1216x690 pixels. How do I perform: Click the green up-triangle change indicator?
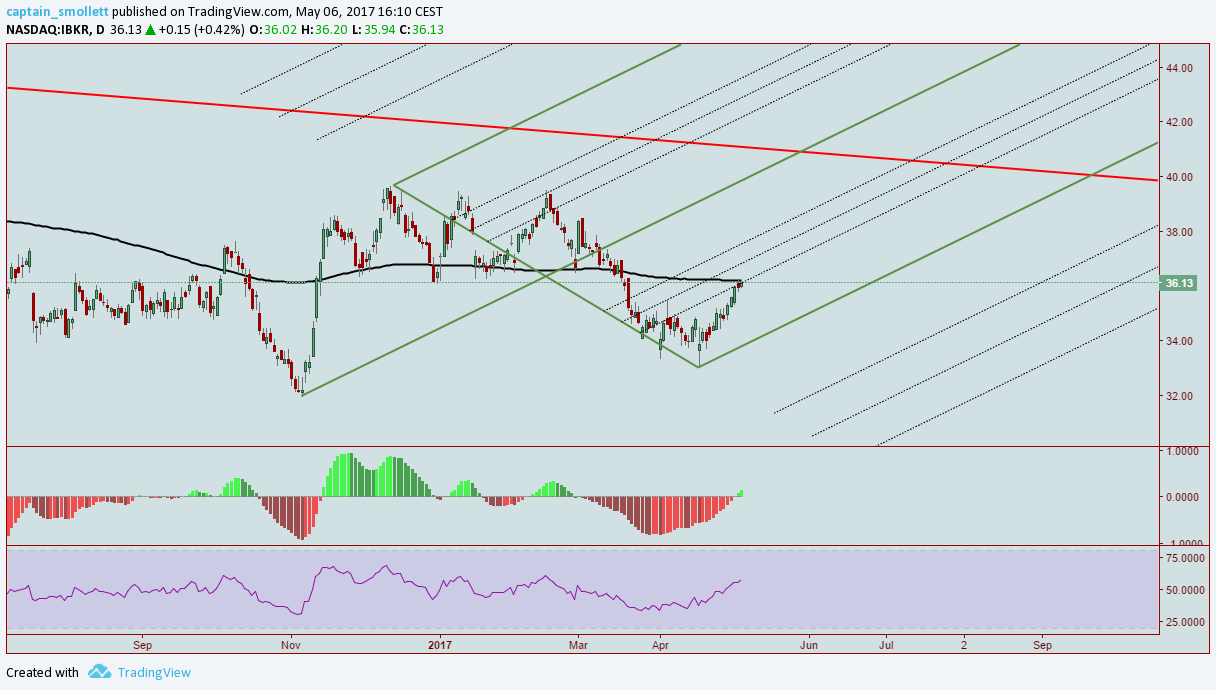coord(150,29)
